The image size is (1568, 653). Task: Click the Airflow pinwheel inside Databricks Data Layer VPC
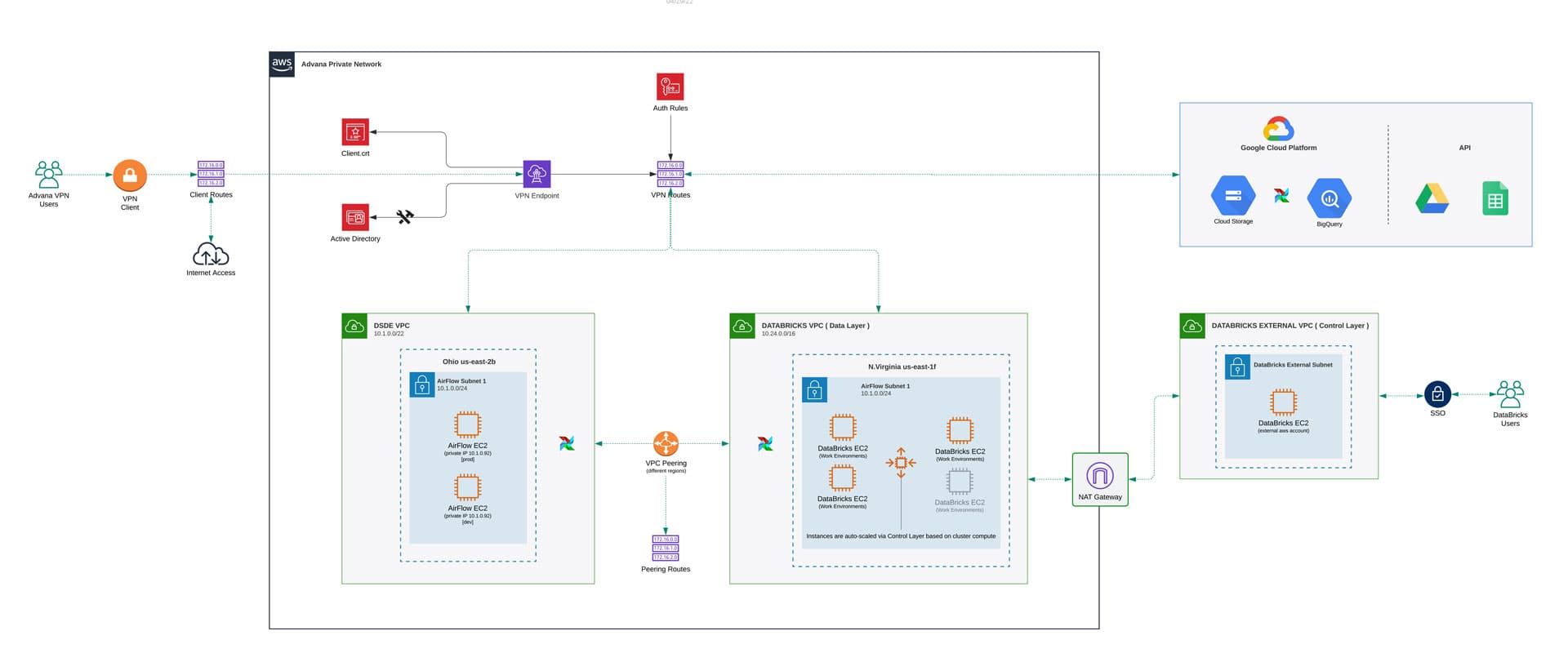tap(765, 444)
